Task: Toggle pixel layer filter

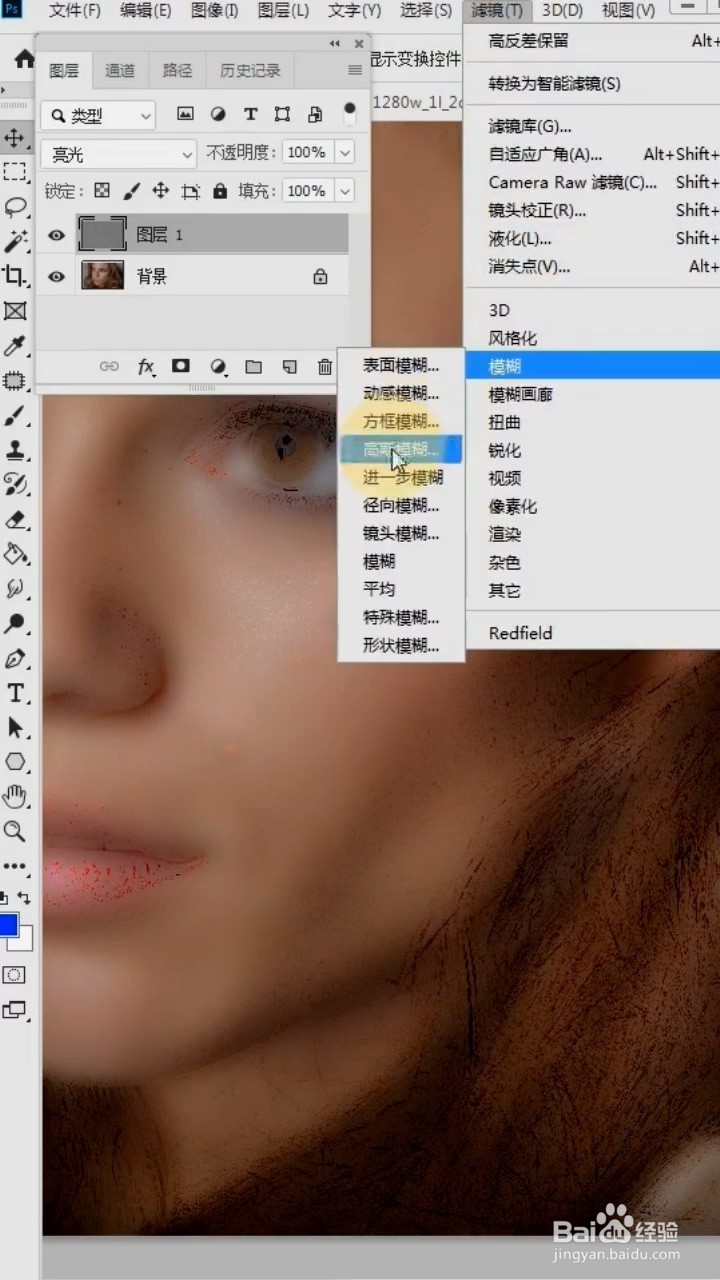Action: [x=185, y=114]
